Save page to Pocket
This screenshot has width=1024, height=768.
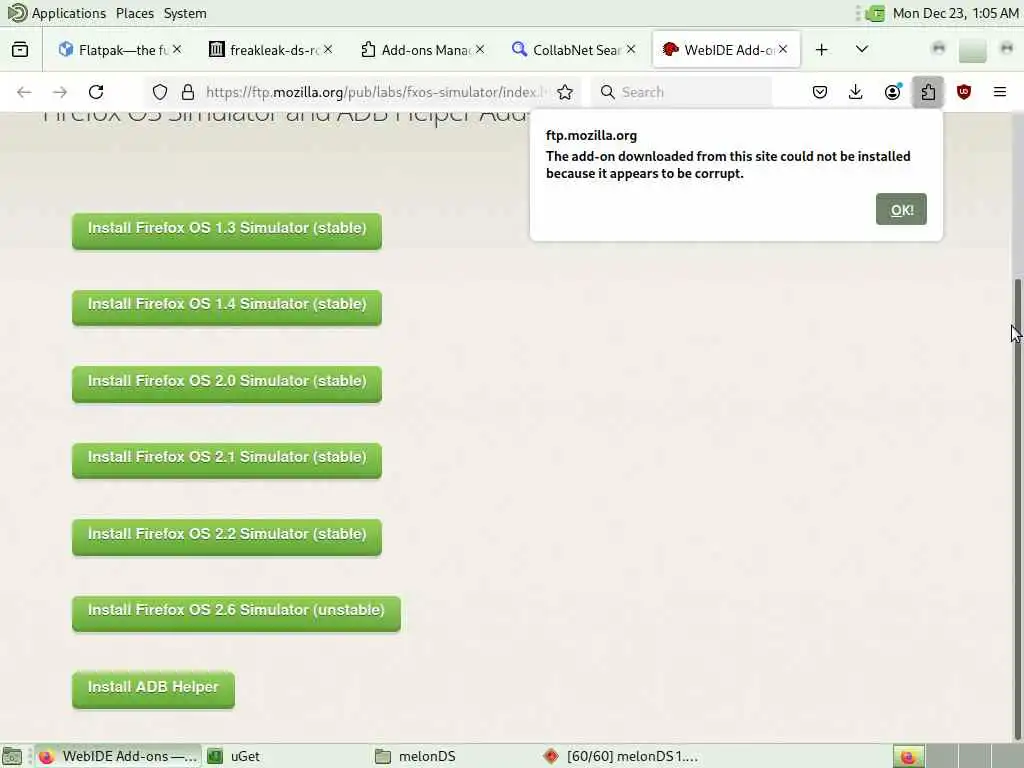pyautogui.click(x=820, y=92)
